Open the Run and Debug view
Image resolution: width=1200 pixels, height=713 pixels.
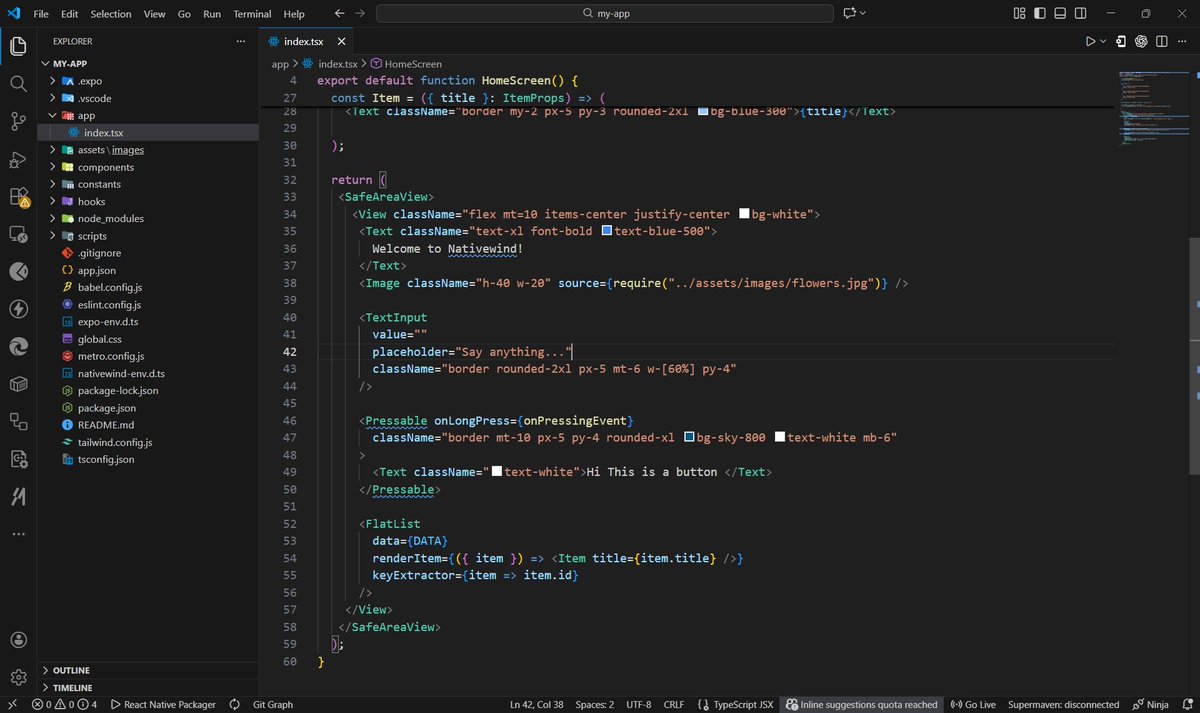pos(18,160)
